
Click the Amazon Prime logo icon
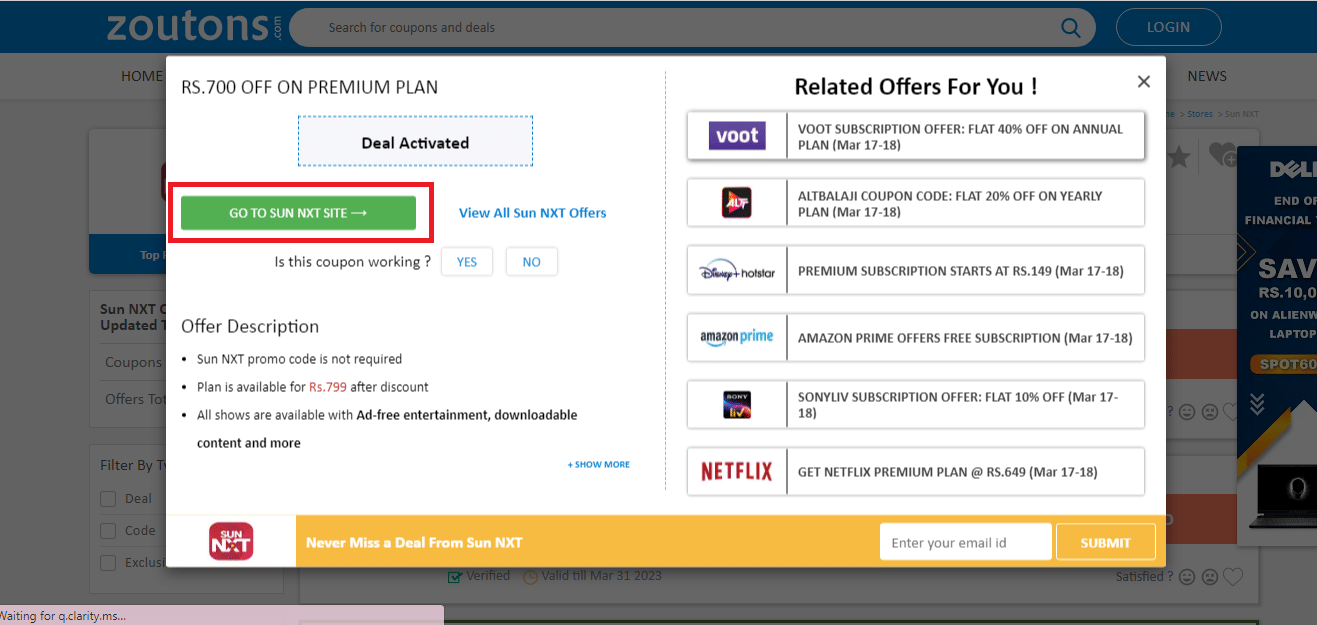point(737,337)
